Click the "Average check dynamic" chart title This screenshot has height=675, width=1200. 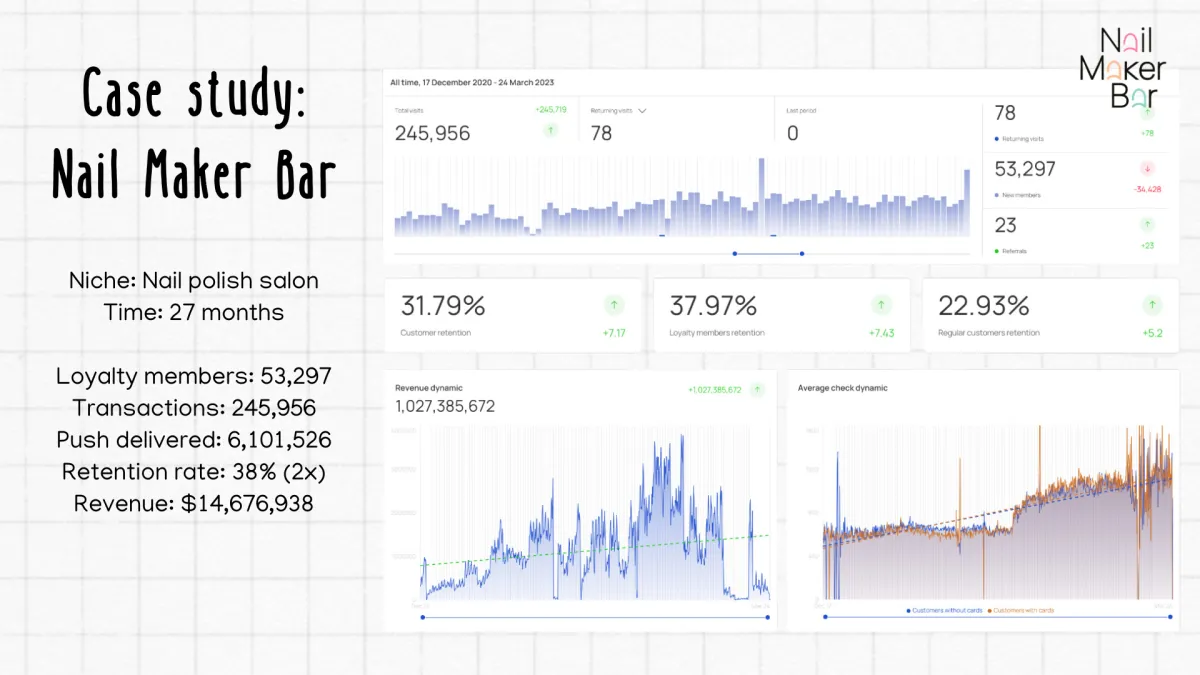click(843, 388)
